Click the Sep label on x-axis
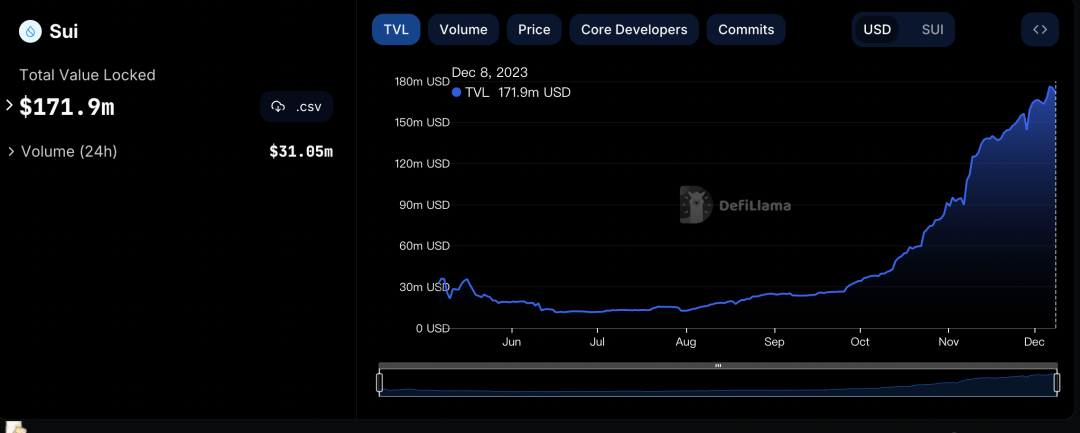The image size is (1080, 433). tap(775, 342)
